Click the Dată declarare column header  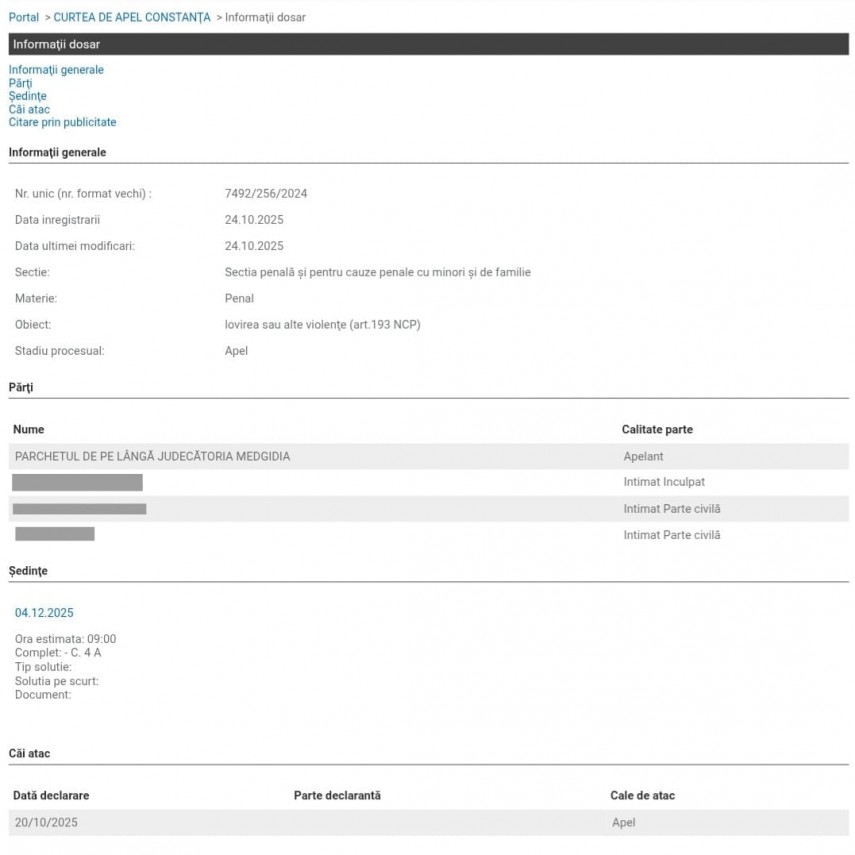(51, 795)
